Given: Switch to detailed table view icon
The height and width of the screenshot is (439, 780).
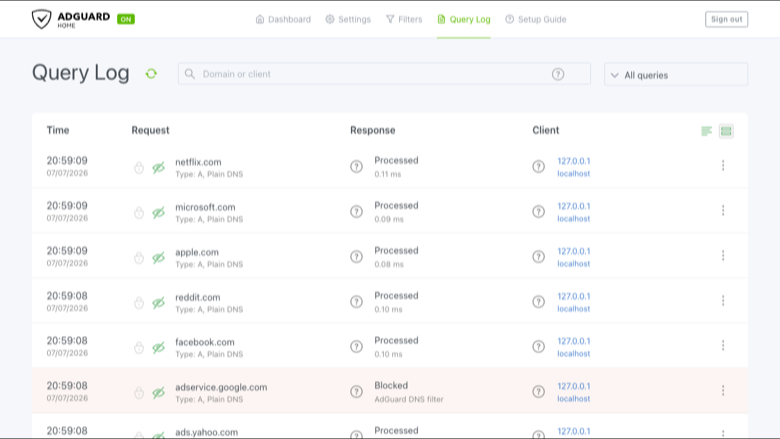Looking at the screenshot, I should coord(726,131).
